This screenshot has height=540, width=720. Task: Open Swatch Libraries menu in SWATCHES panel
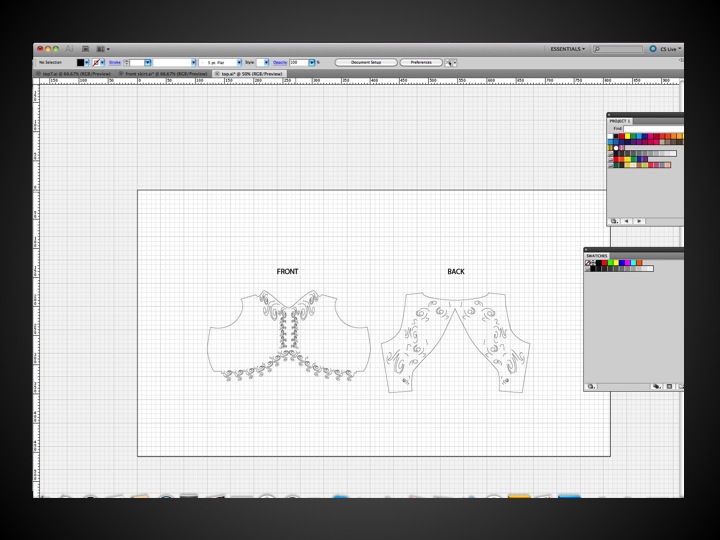click(x=592, y=387)
